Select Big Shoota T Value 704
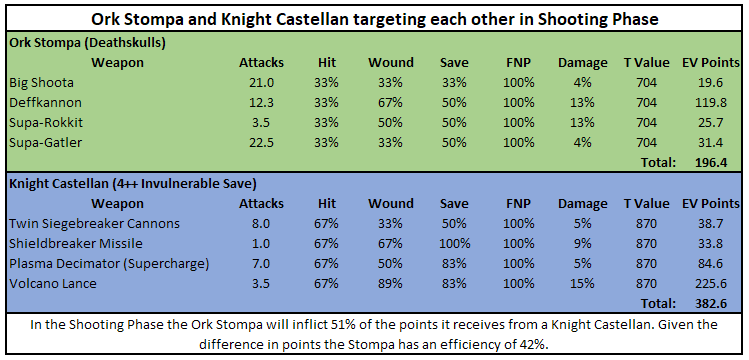The height and width of the screenshot is (360, 749). pyautogui.click(x=646, y=83)
